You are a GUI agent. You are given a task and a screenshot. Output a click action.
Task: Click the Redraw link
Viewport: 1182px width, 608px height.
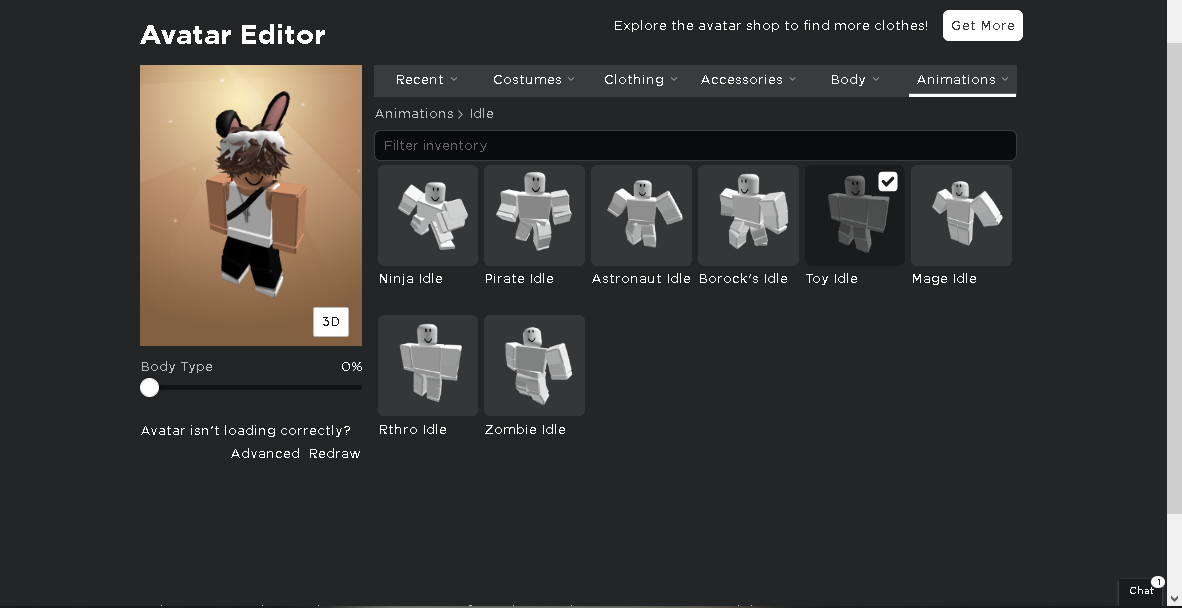[335, 454]
